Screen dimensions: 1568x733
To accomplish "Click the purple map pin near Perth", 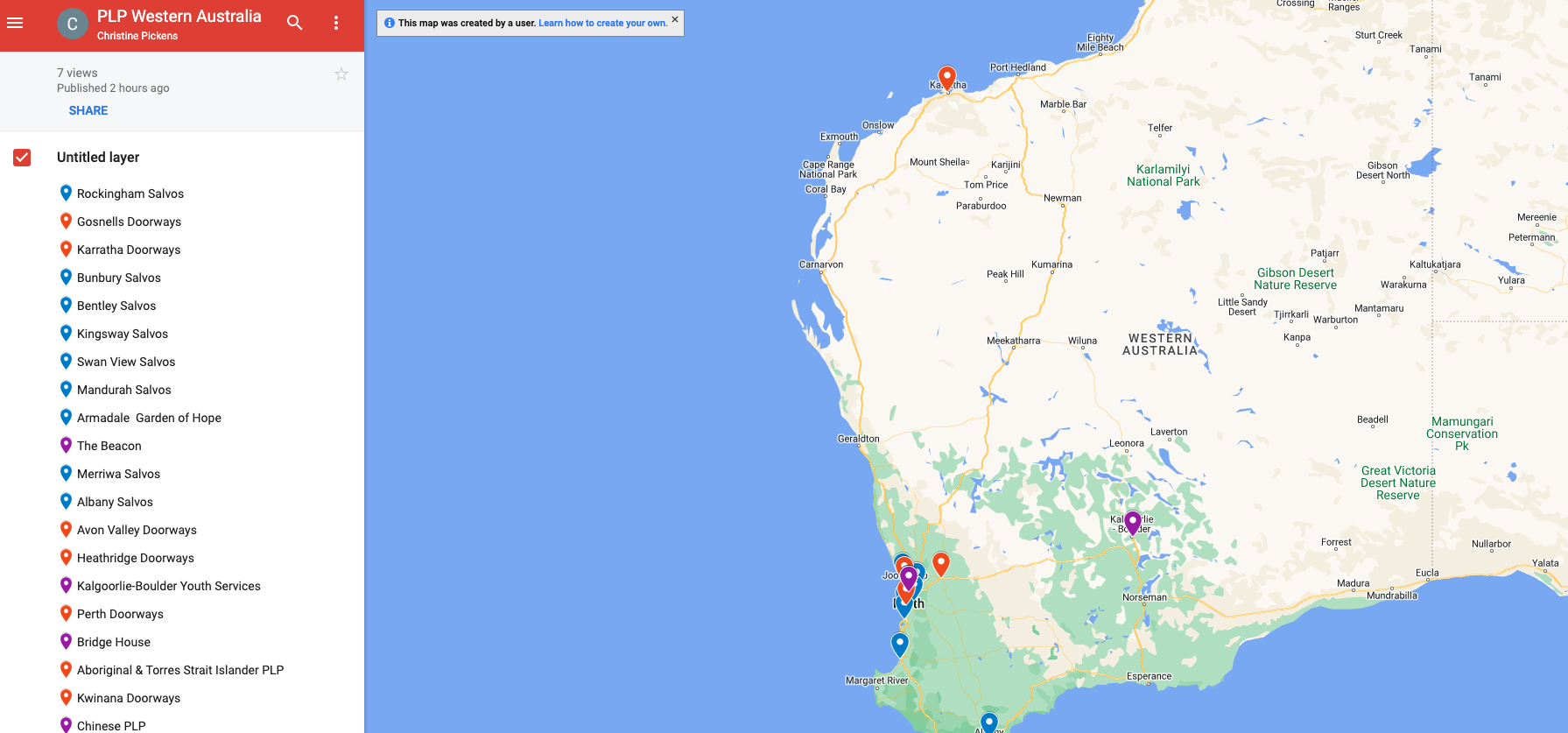I will tap(909, 576).
